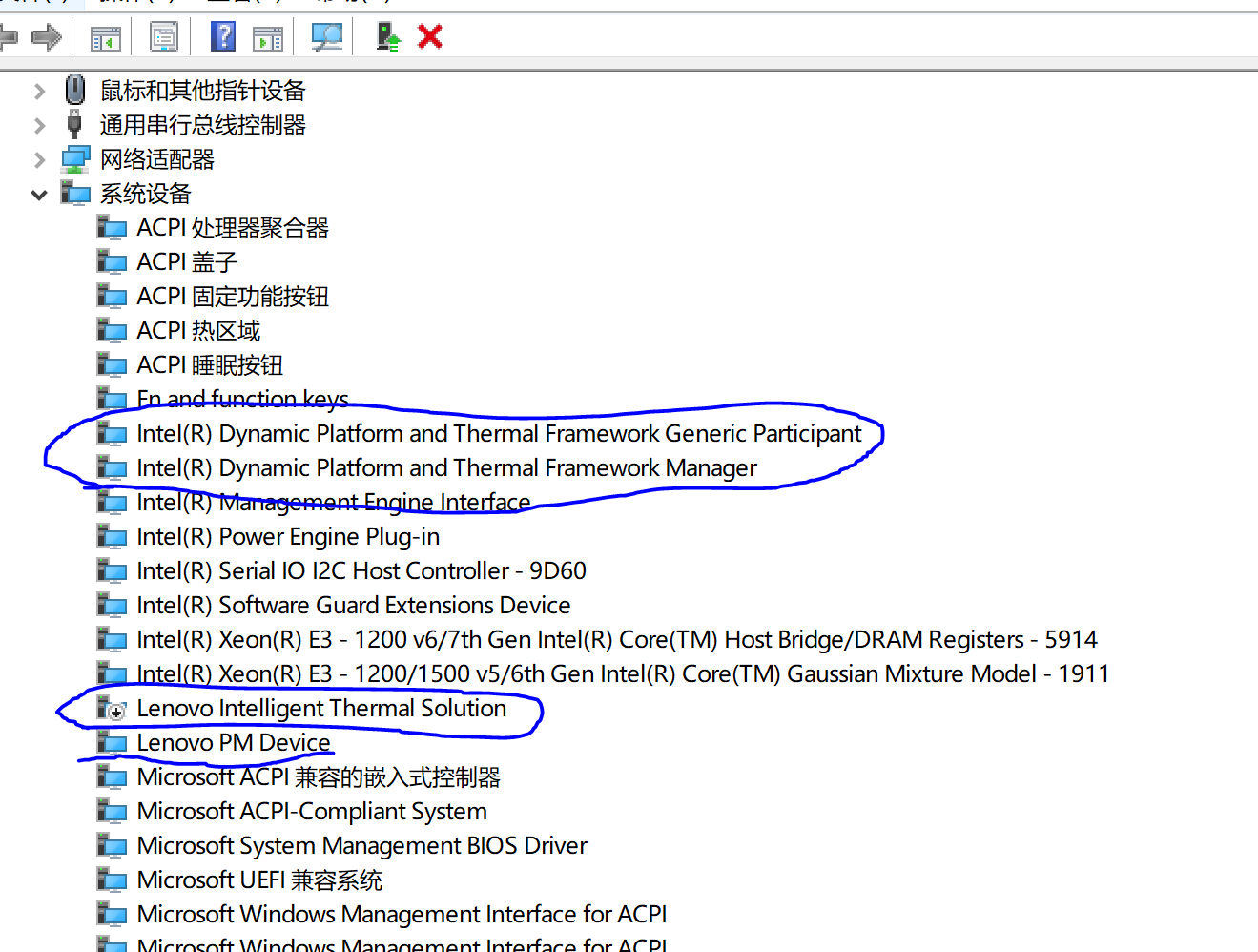Click the device icon beside ACPI 盖子
This screenshot has height=952, width=1258.
[x=113, y=261]
